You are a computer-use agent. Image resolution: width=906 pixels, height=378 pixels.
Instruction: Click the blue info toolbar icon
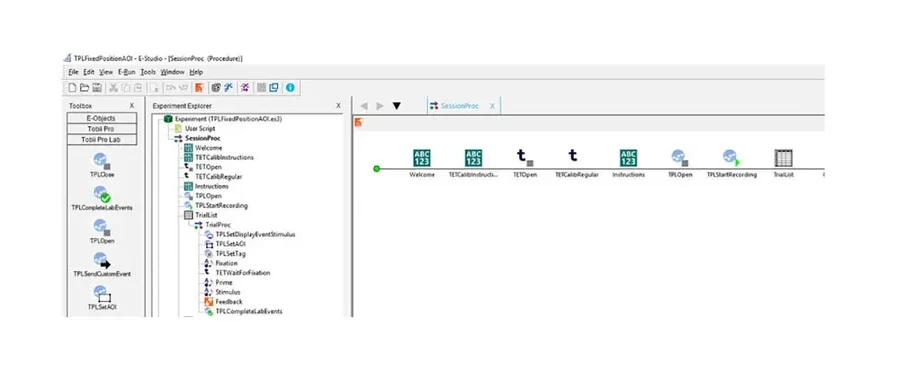(290, 87)
